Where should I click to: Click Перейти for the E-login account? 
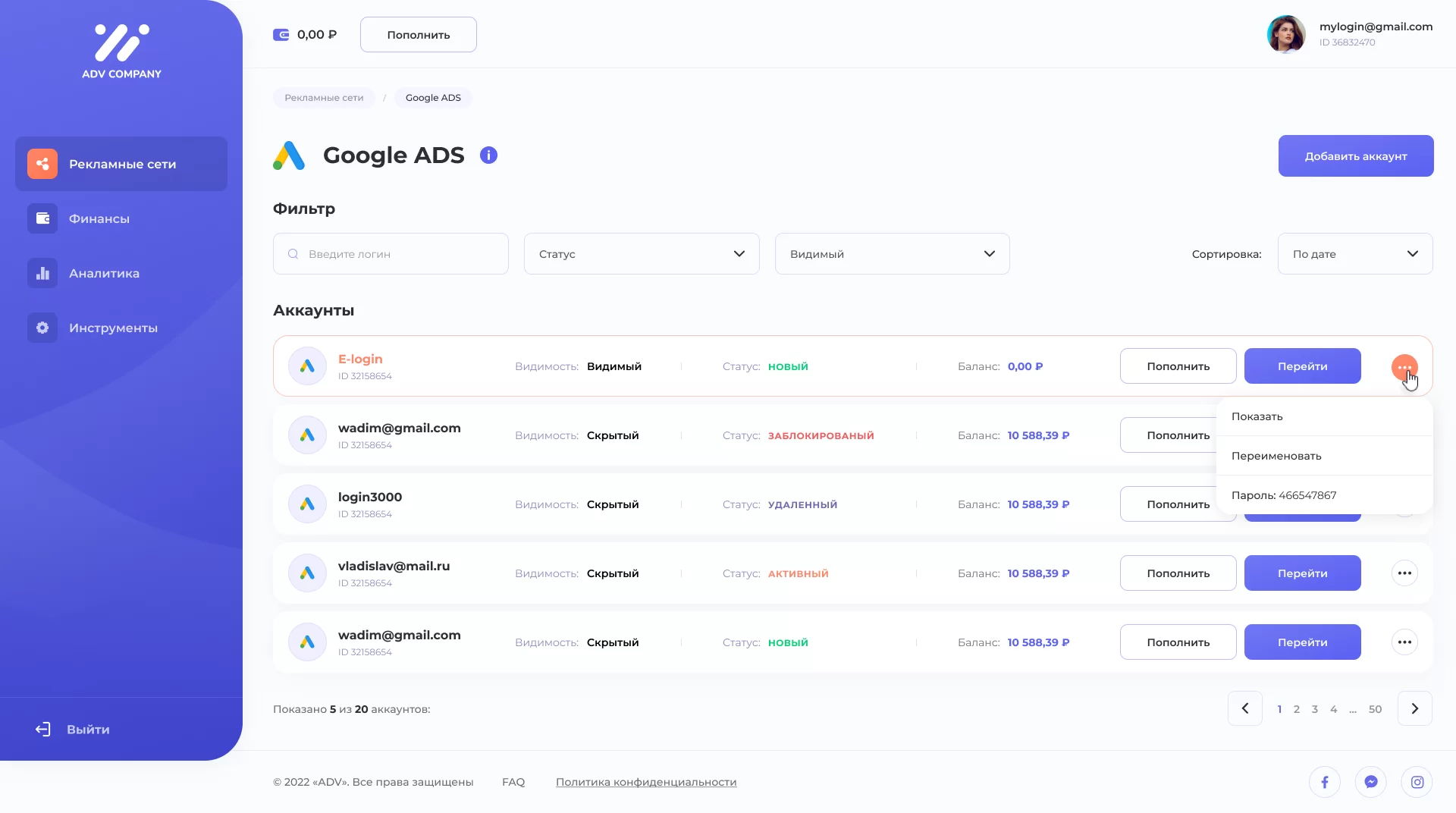(x=1303, y=366)
